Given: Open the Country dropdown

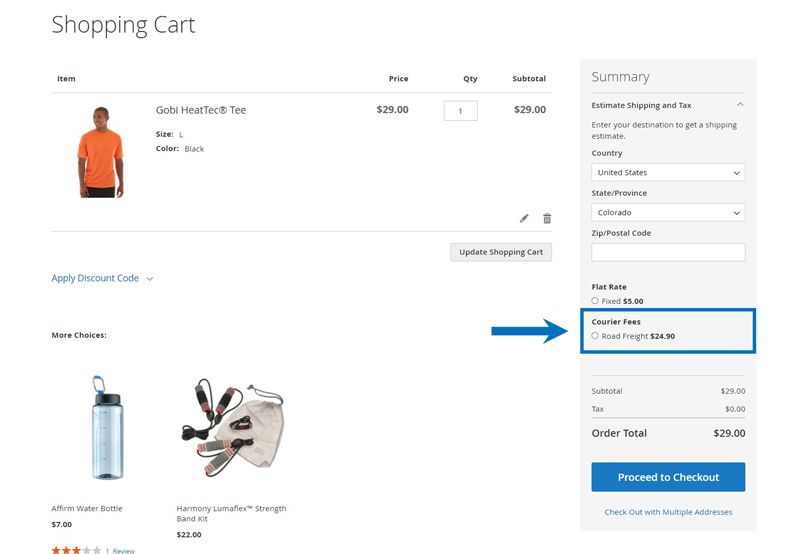Looking at the screenshot, I should [668, 172].
